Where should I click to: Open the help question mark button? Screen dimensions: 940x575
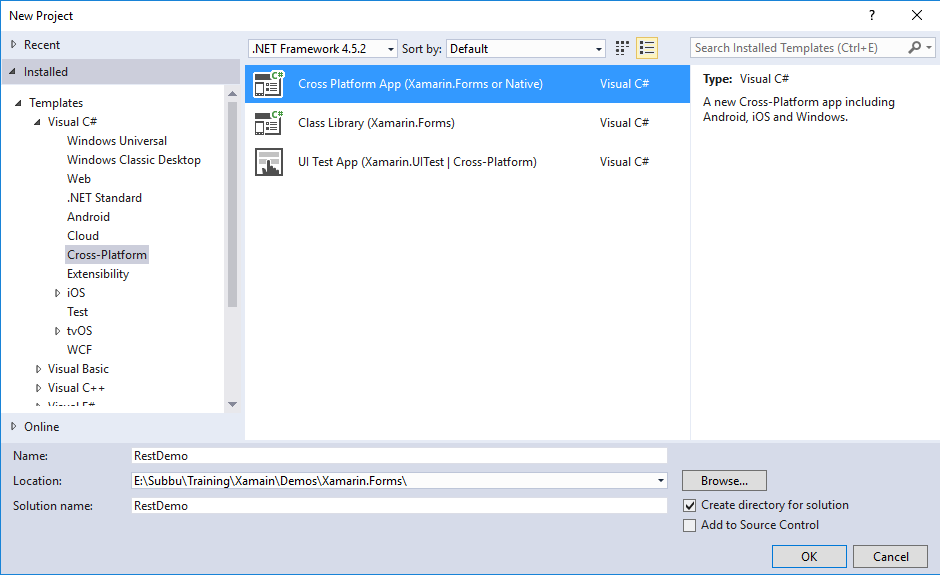[x=872, y=16]
